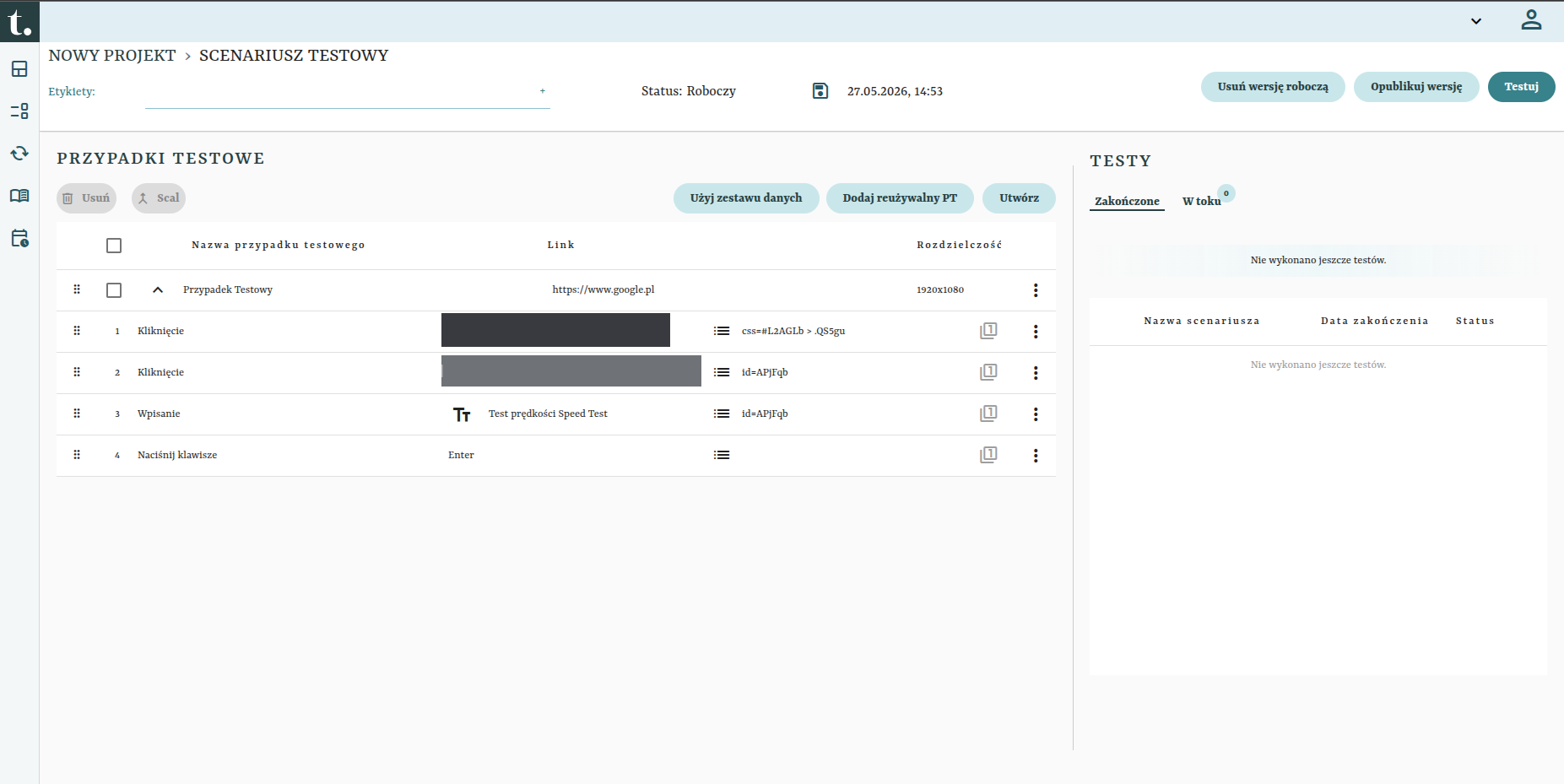Open the dark screenshot thumbnail in step 1
This screenshot has height=784, width=1564.
pyautogui.click(x=555, y=330)
